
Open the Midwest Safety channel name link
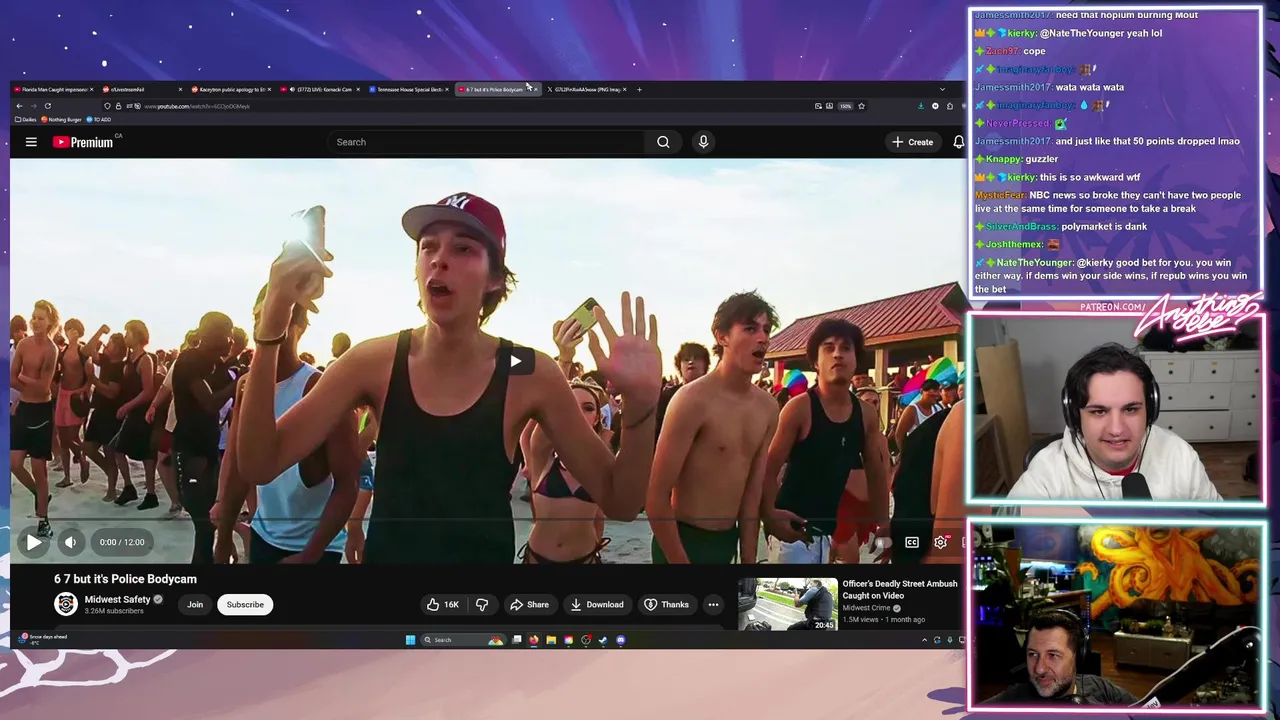pyautogui.click(x=117, y=599)
